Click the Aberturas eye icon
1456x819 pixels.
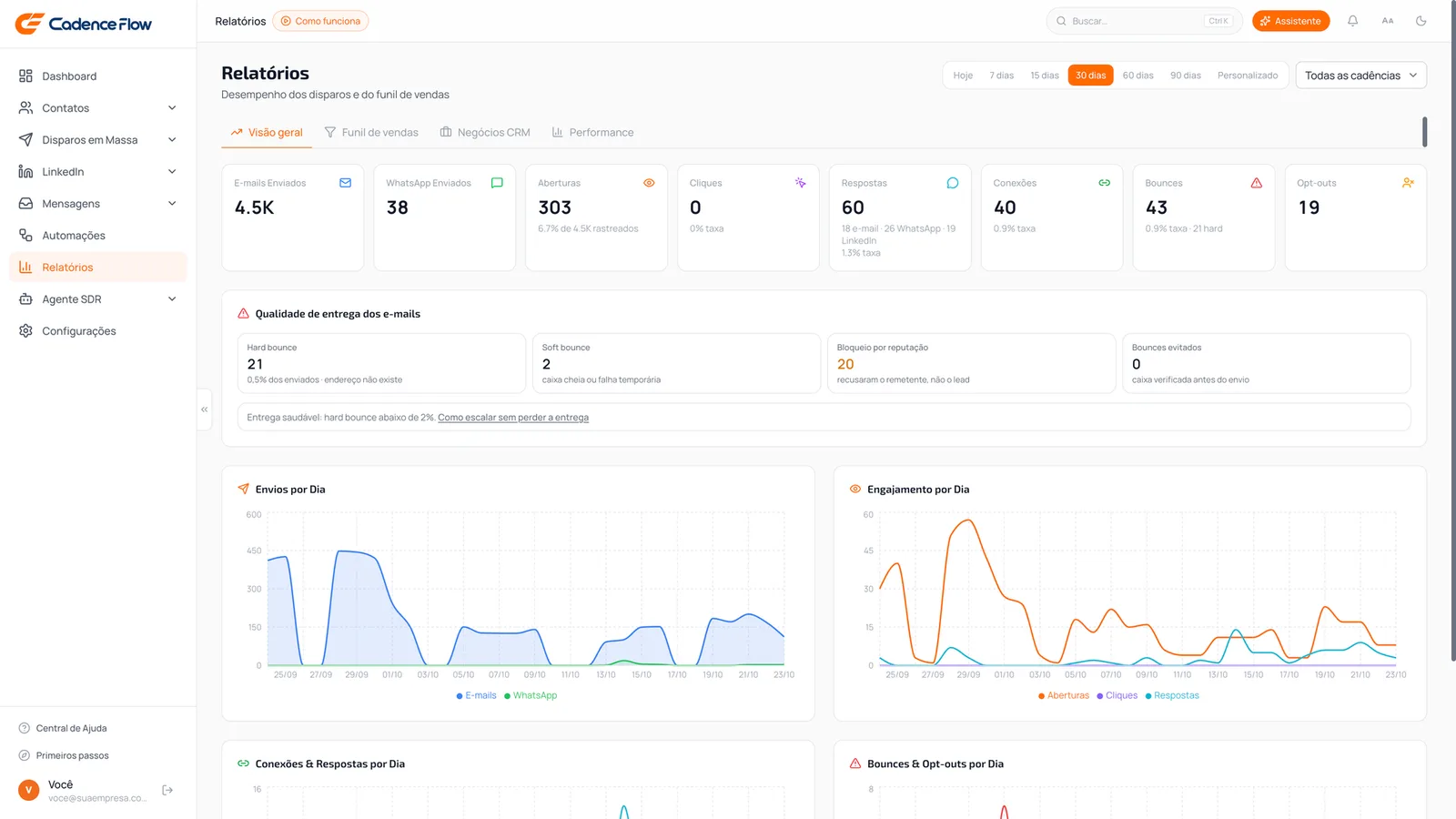pyautogui.click(x=649, y=183)
